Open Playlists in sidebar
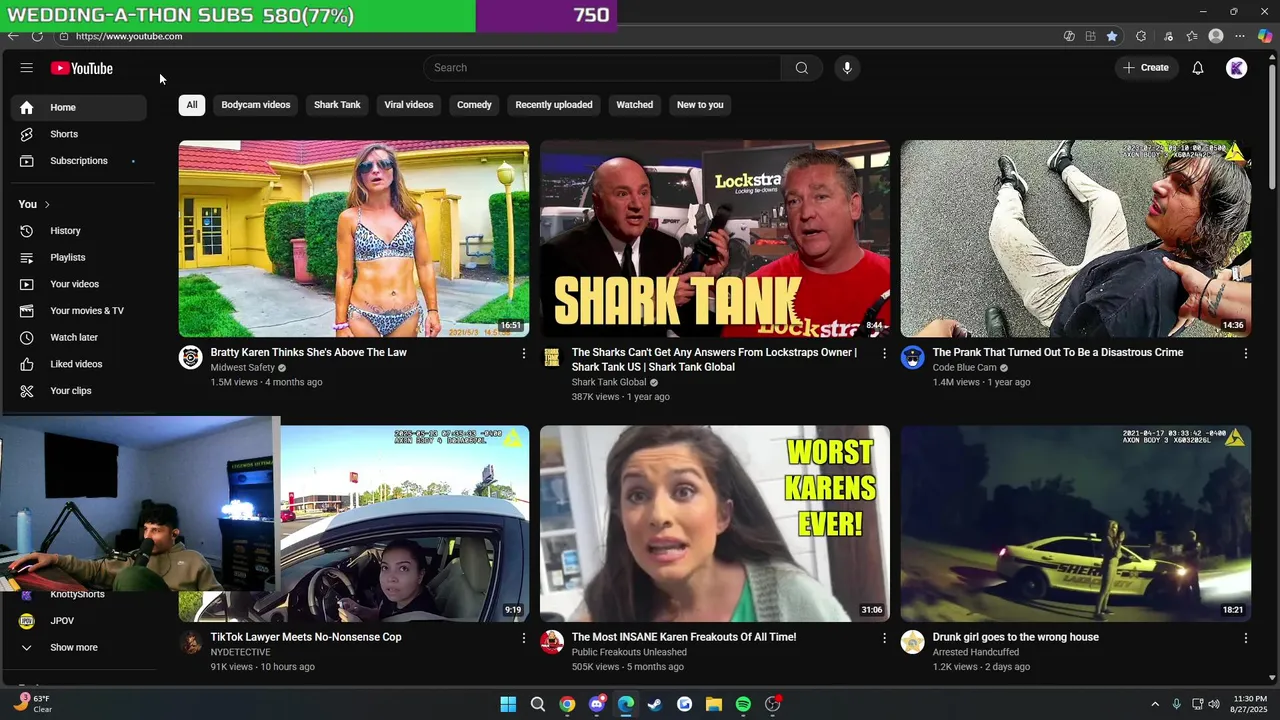 (x=79, y=257)
